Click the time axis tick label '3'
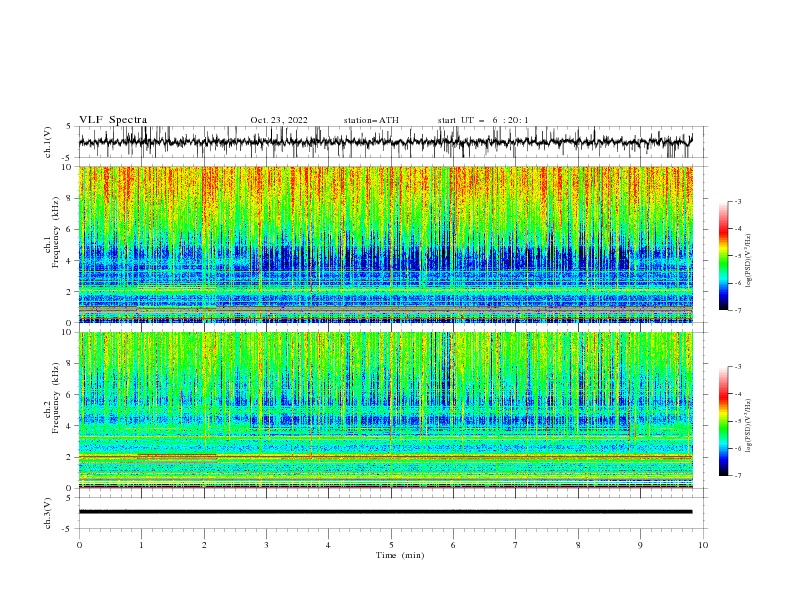This screenshot has height=612, width=792. [x=266, y=545]
